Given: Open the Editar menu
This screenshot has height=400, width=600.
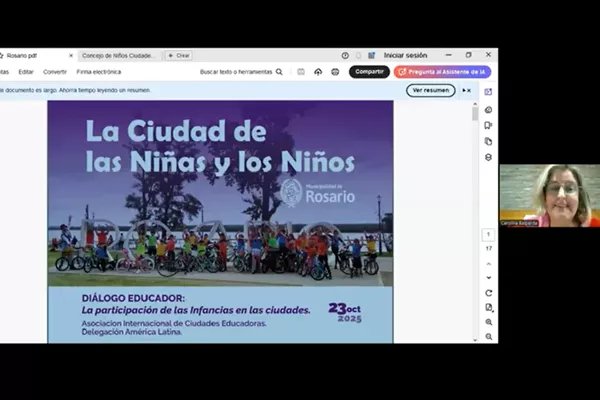Looking at the screenshot, I should [26, 72].
